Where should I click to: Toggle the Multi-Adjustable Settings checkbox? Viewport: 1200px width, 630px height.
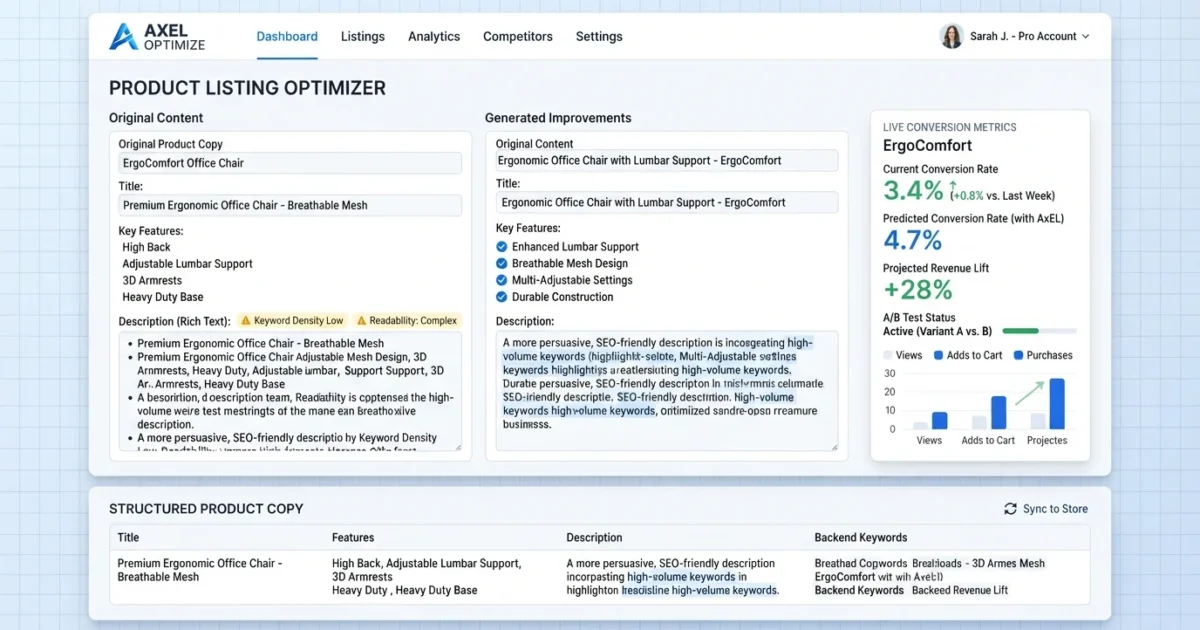coord(502,280)
